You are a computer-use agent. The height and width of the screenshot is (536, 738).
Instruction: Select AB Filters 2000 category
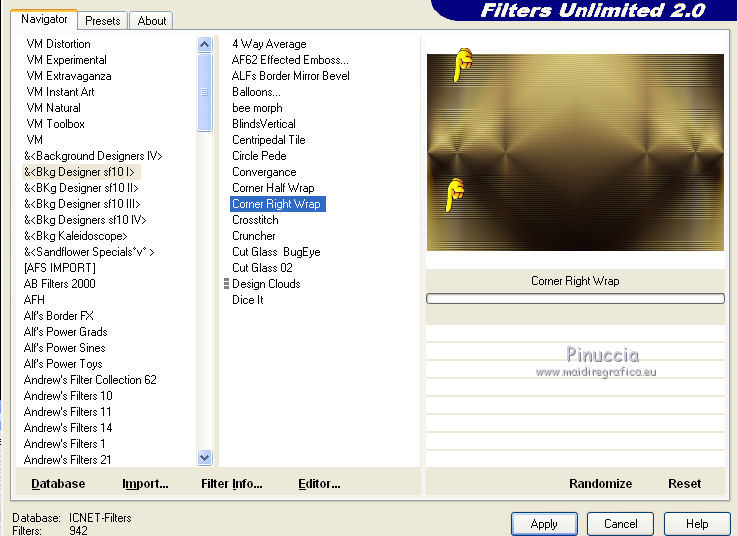point(59,284)
